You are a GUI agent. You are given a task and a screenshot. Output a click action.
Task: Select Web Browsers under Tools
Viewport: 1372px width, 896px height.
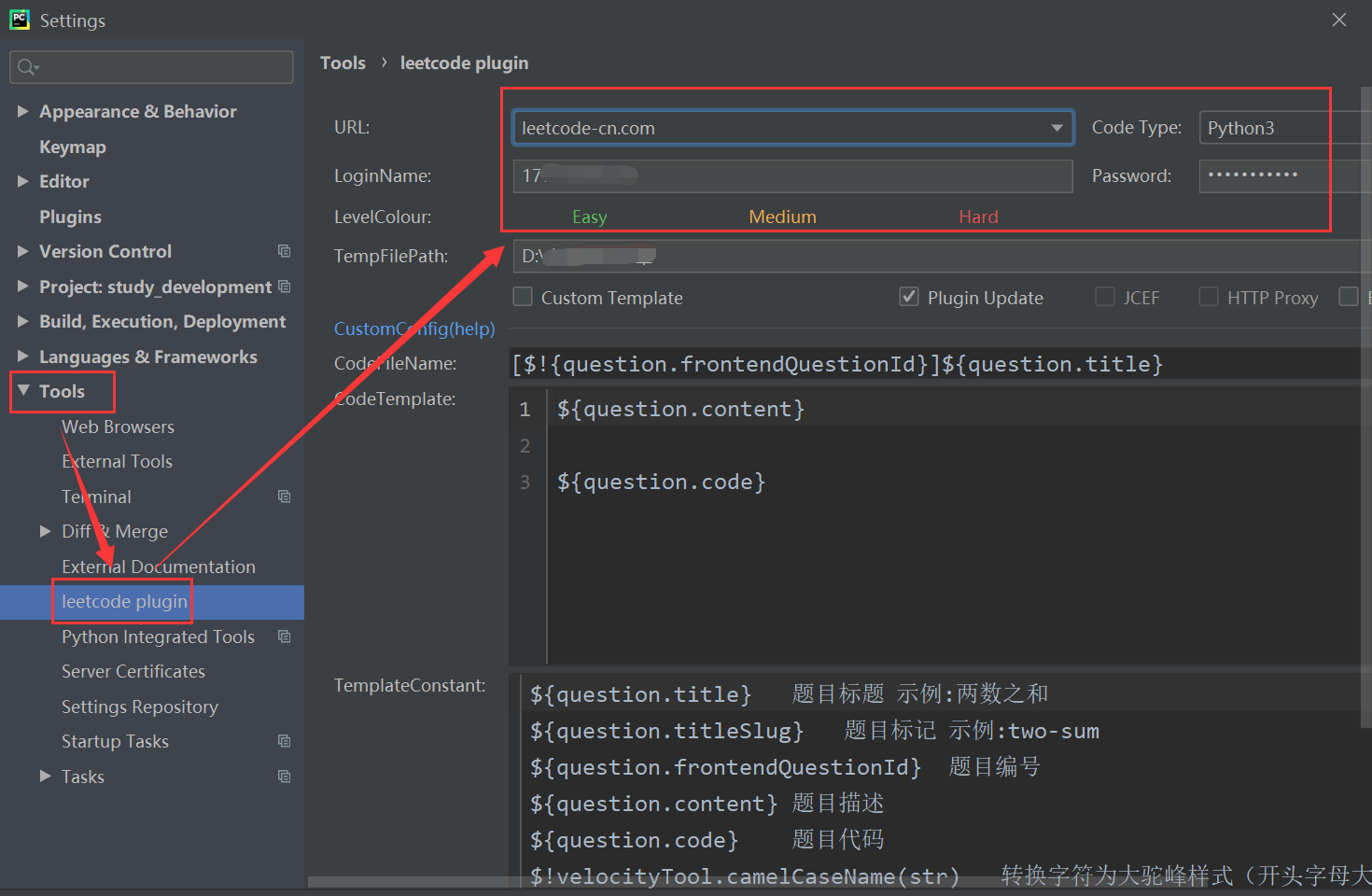pos(118,427)
